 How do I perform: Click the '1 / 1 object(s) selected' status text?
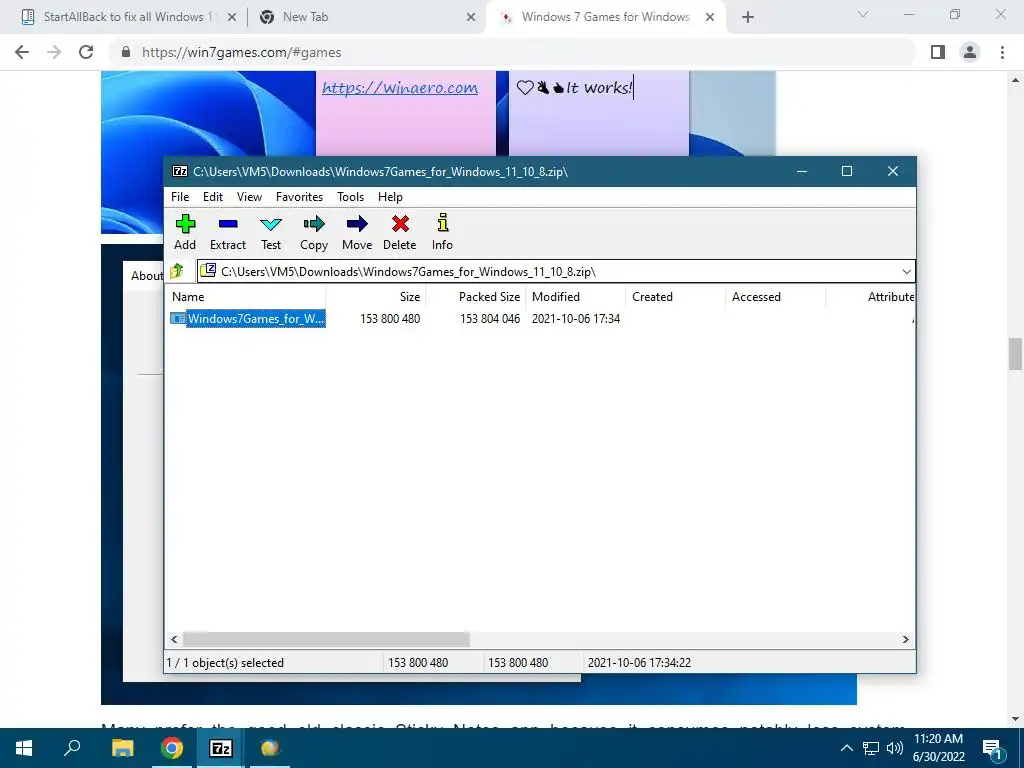pyautogui.click(x=225, y=662)
